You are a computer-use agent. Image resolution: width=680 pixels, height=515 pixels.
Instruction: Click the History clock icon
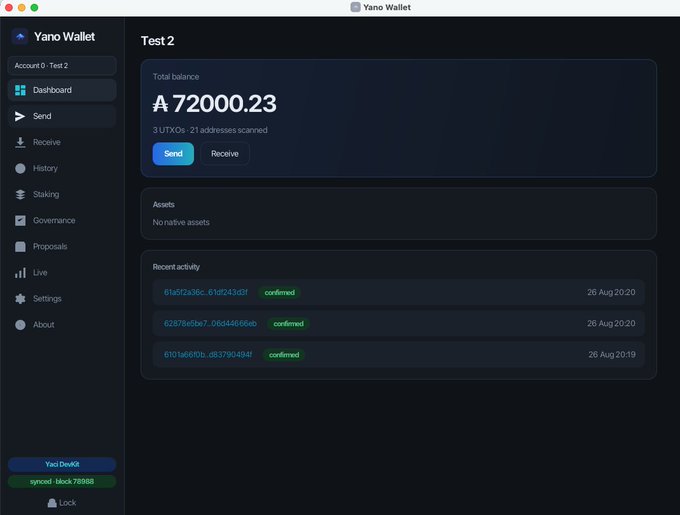tap(20, 168)
